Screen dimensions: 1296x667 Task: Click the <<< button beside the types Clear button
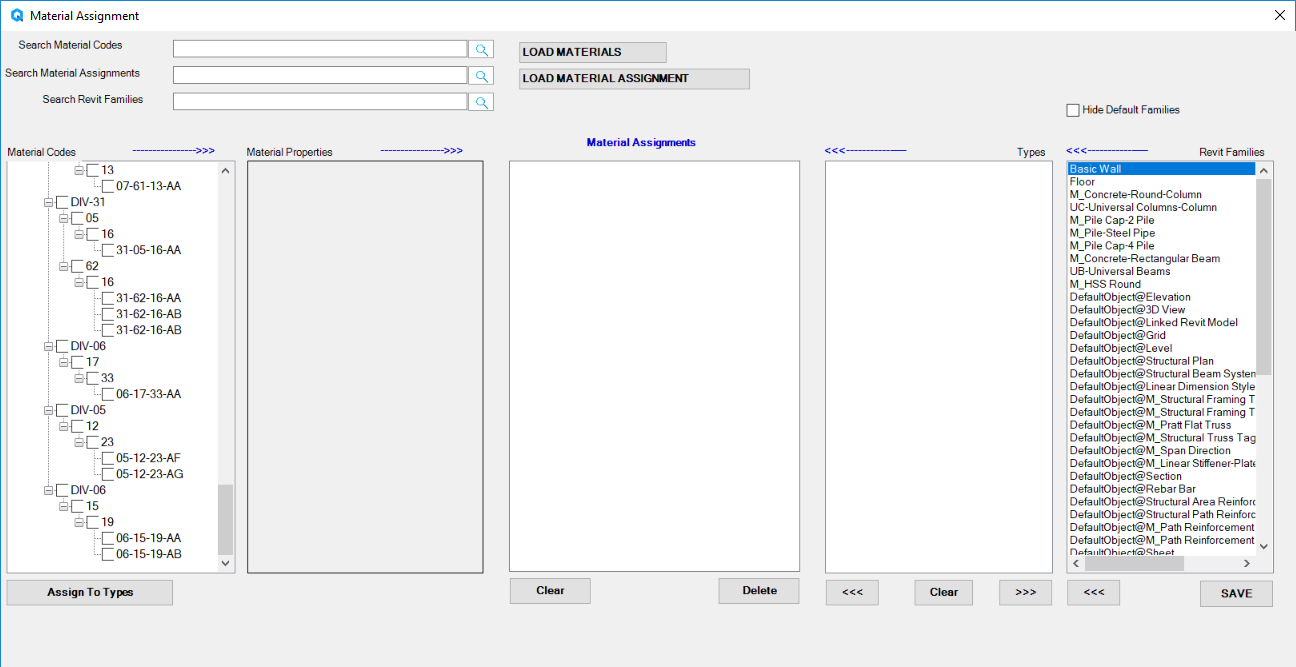coord(852,593)
